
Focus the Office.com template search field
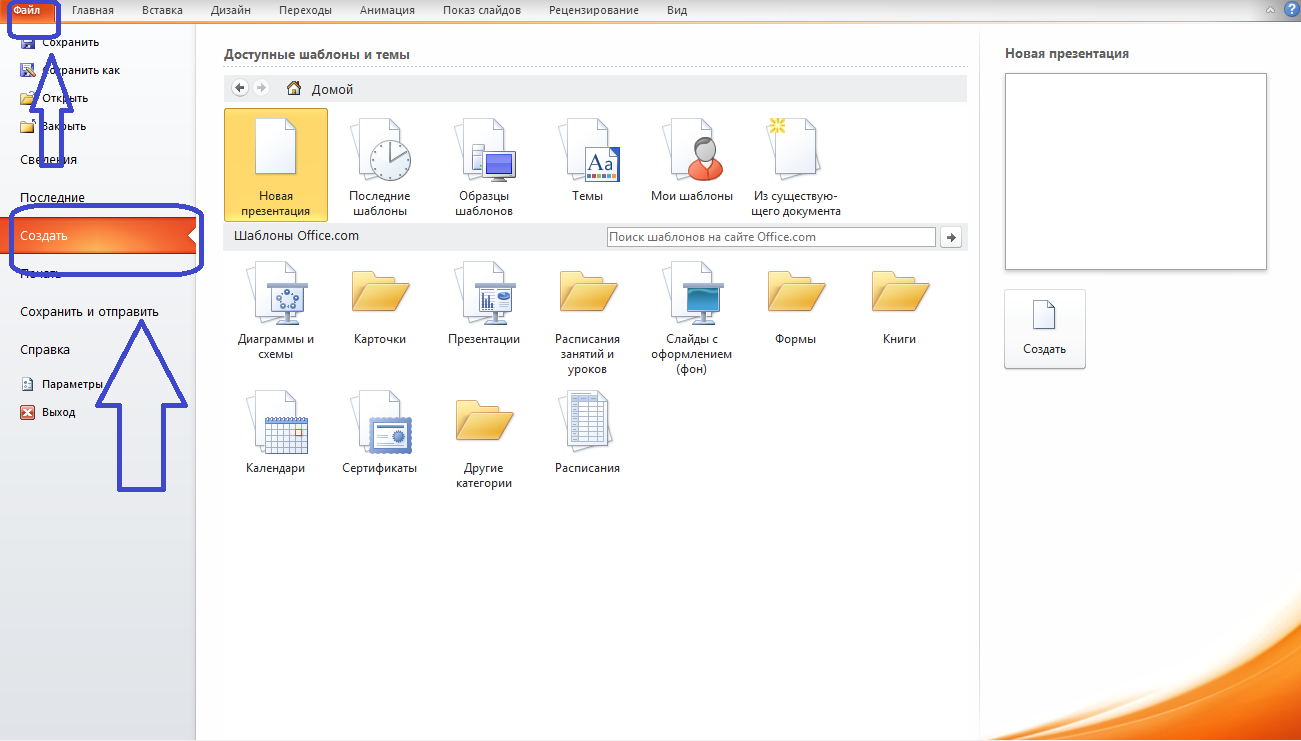tap(771, 237)
